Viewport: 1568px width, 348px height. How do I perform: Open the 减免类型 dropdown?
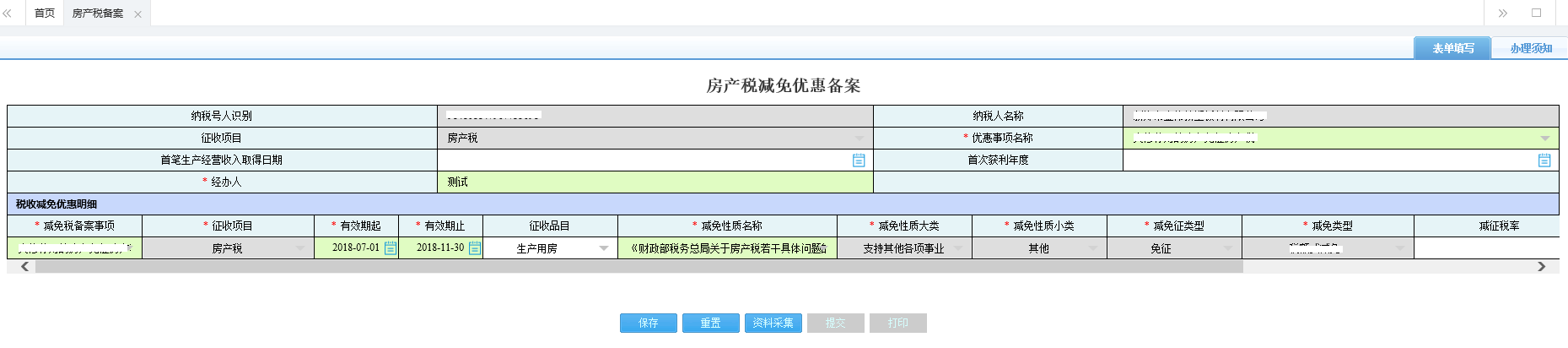point(1400,248)
